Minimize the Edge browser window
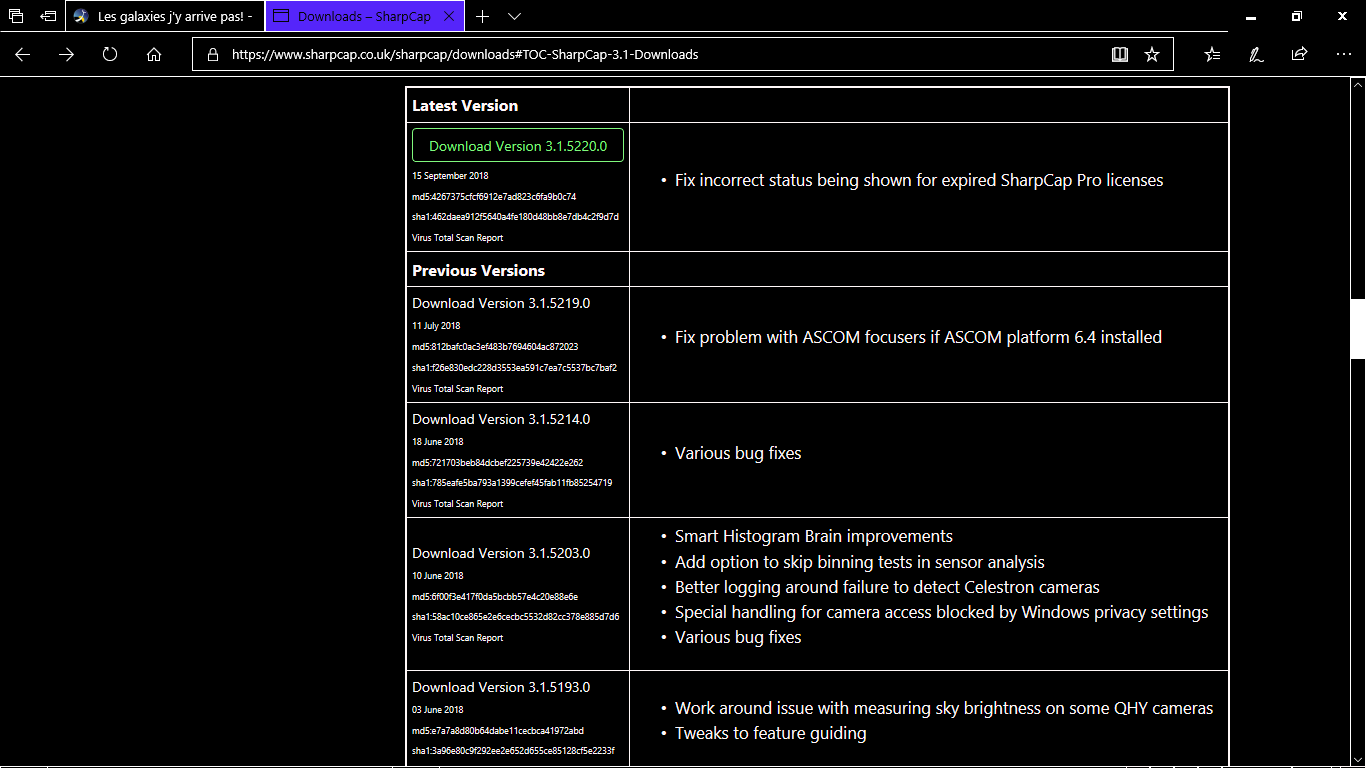The height and width of the screenshot is (768, 1366). pos(1250,16)
